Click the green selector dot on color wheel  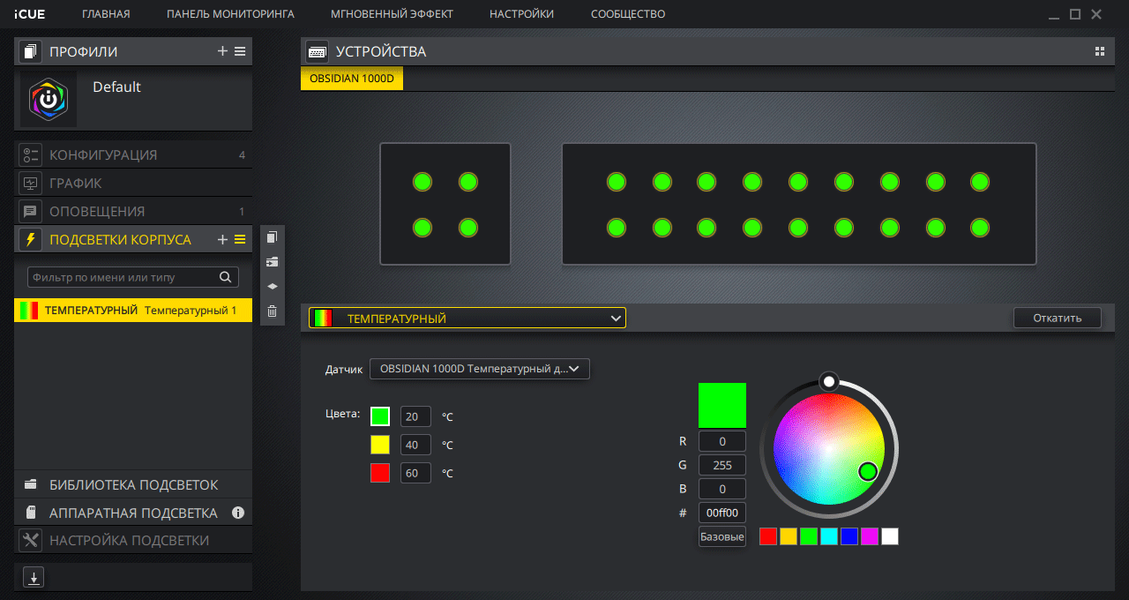point(868,471)
